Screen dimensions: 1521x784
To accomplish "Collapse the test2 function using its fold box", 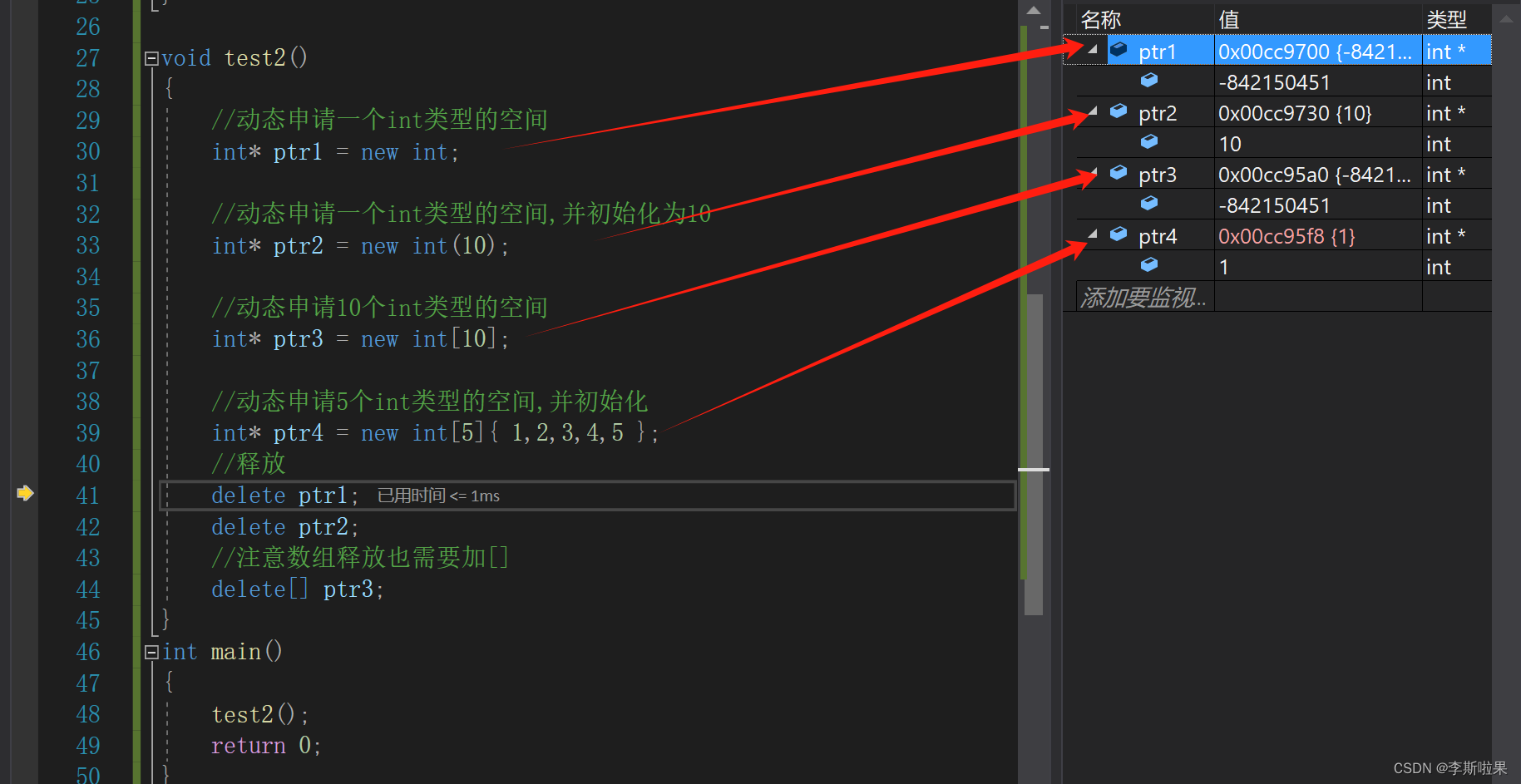I will [151, 57].
